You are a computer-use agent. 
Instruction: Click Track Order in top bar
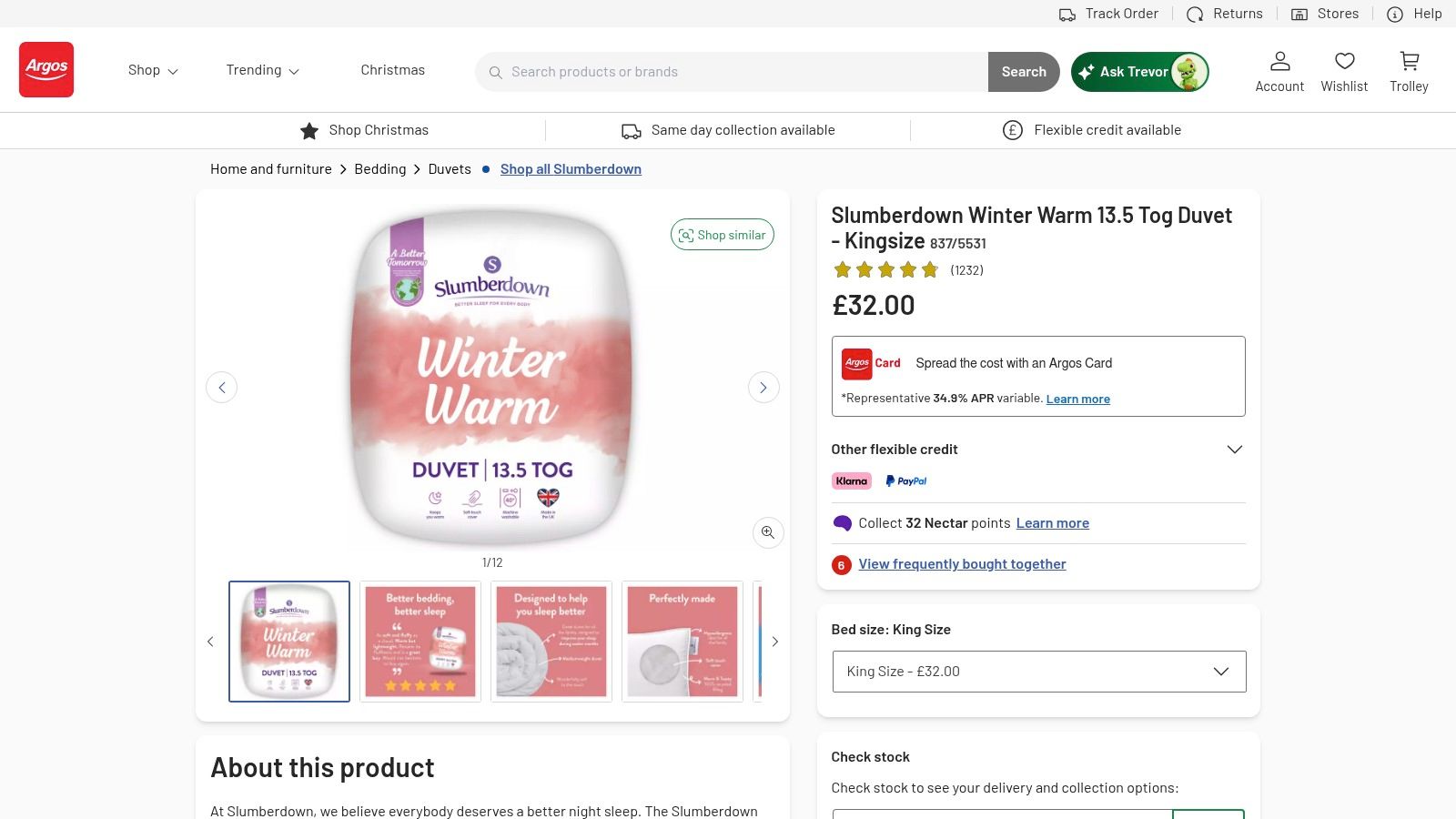point(1109,14)
